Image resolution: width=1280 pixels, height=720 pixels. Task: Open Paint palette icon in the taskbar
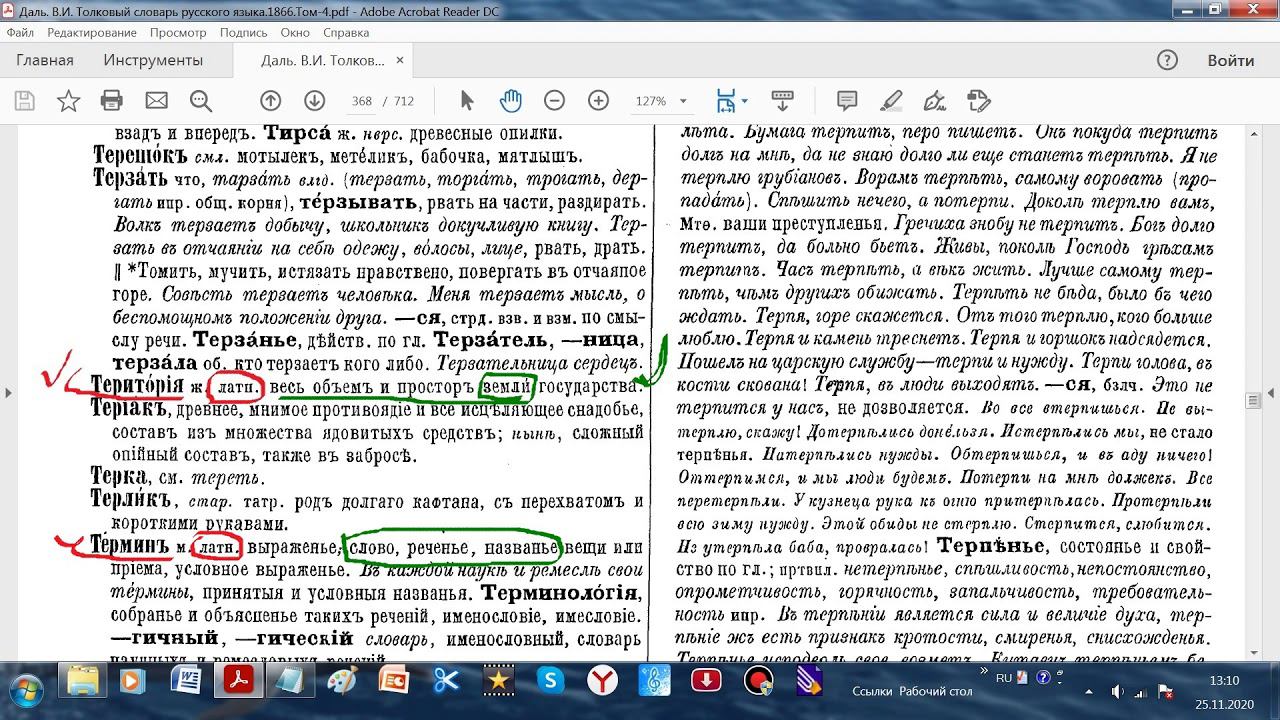pos(341,682)
